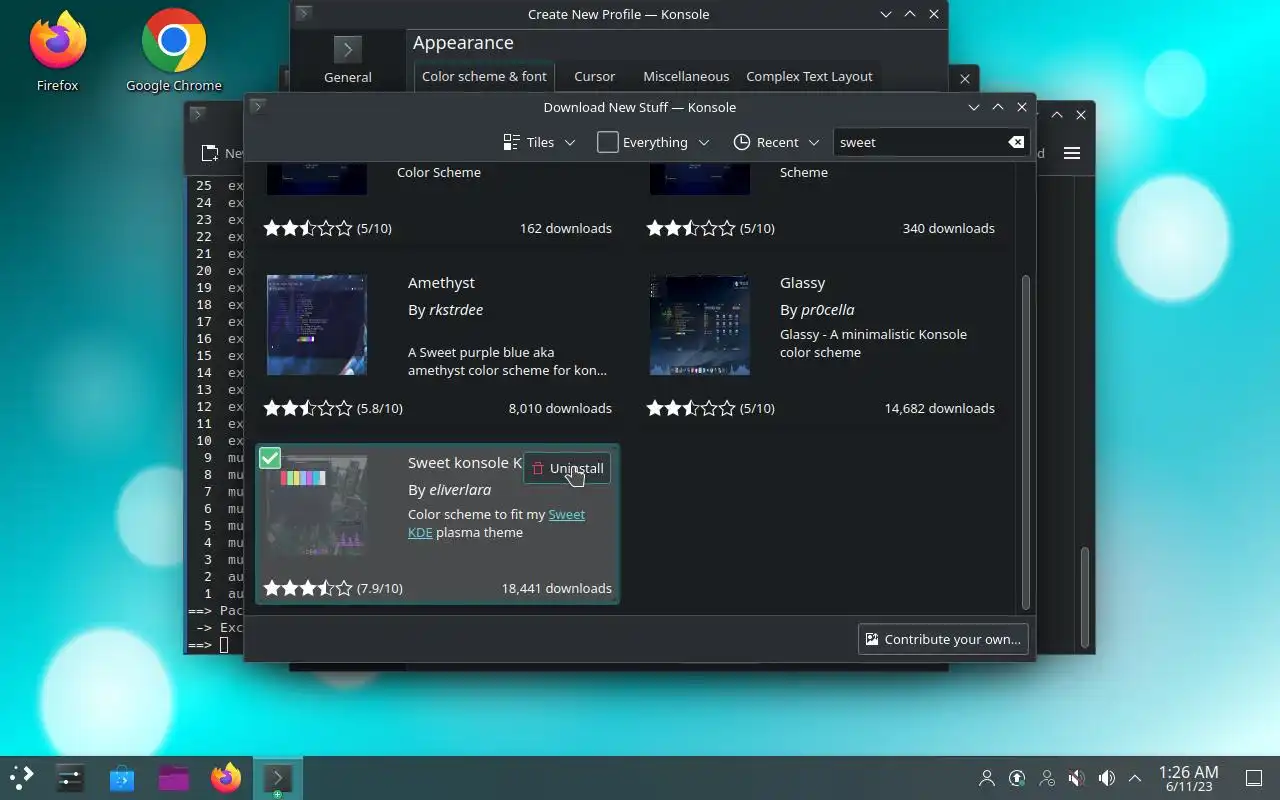The image size is (1280, 800).
Task: Click the Glassy title
Action: [x=802, y=283]
